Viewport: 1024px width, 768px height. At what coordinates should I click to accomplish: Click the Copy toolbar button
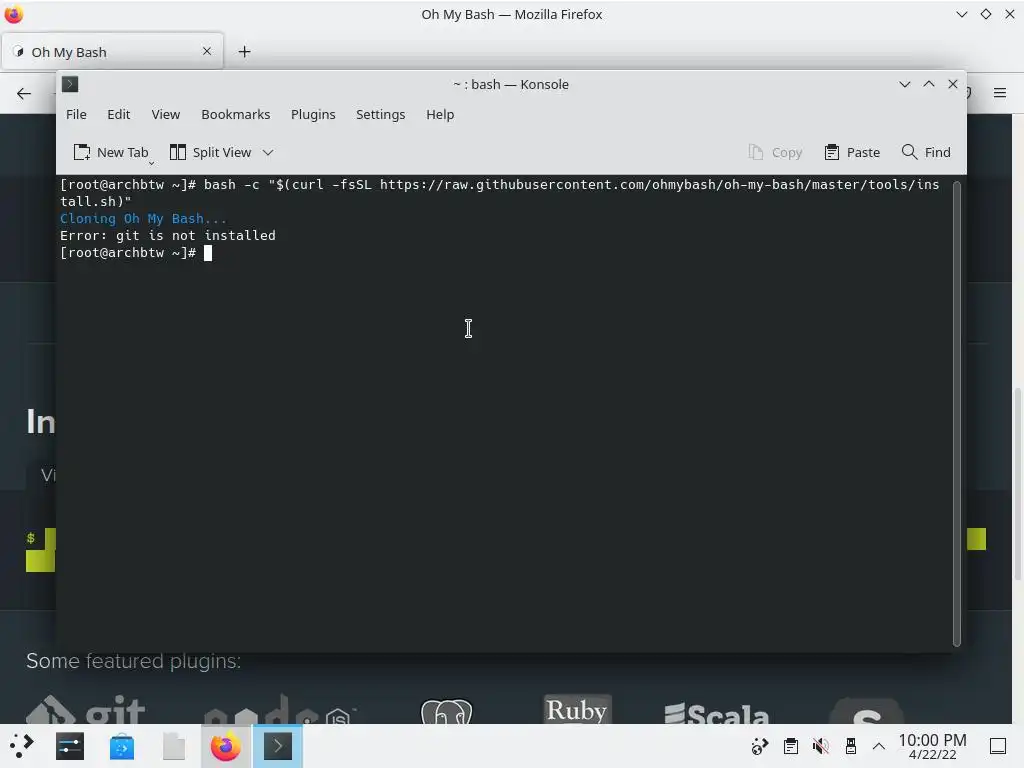775,152
